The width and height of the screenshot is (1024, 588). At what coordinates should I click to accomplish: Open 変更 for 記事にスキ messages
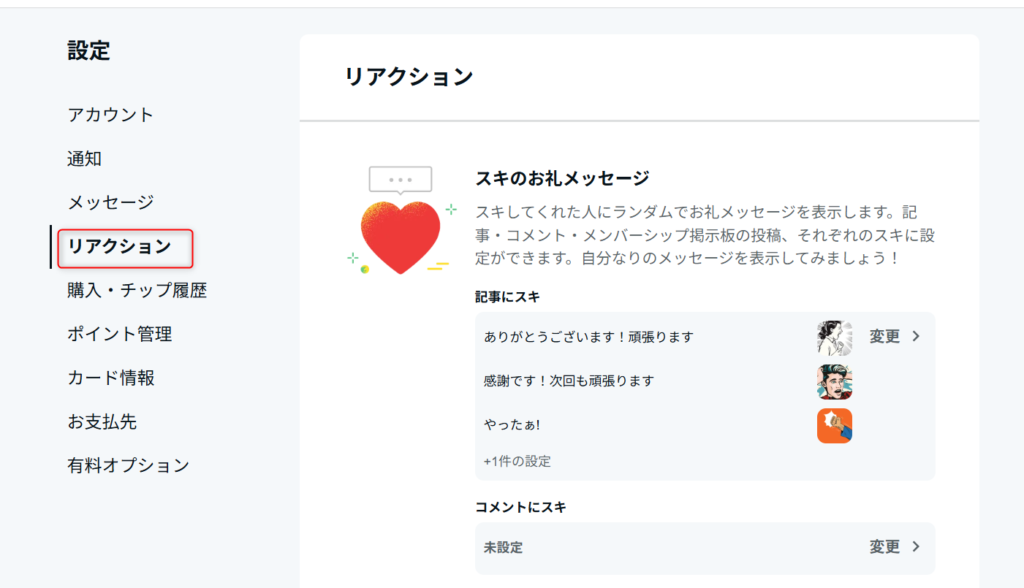885,337
